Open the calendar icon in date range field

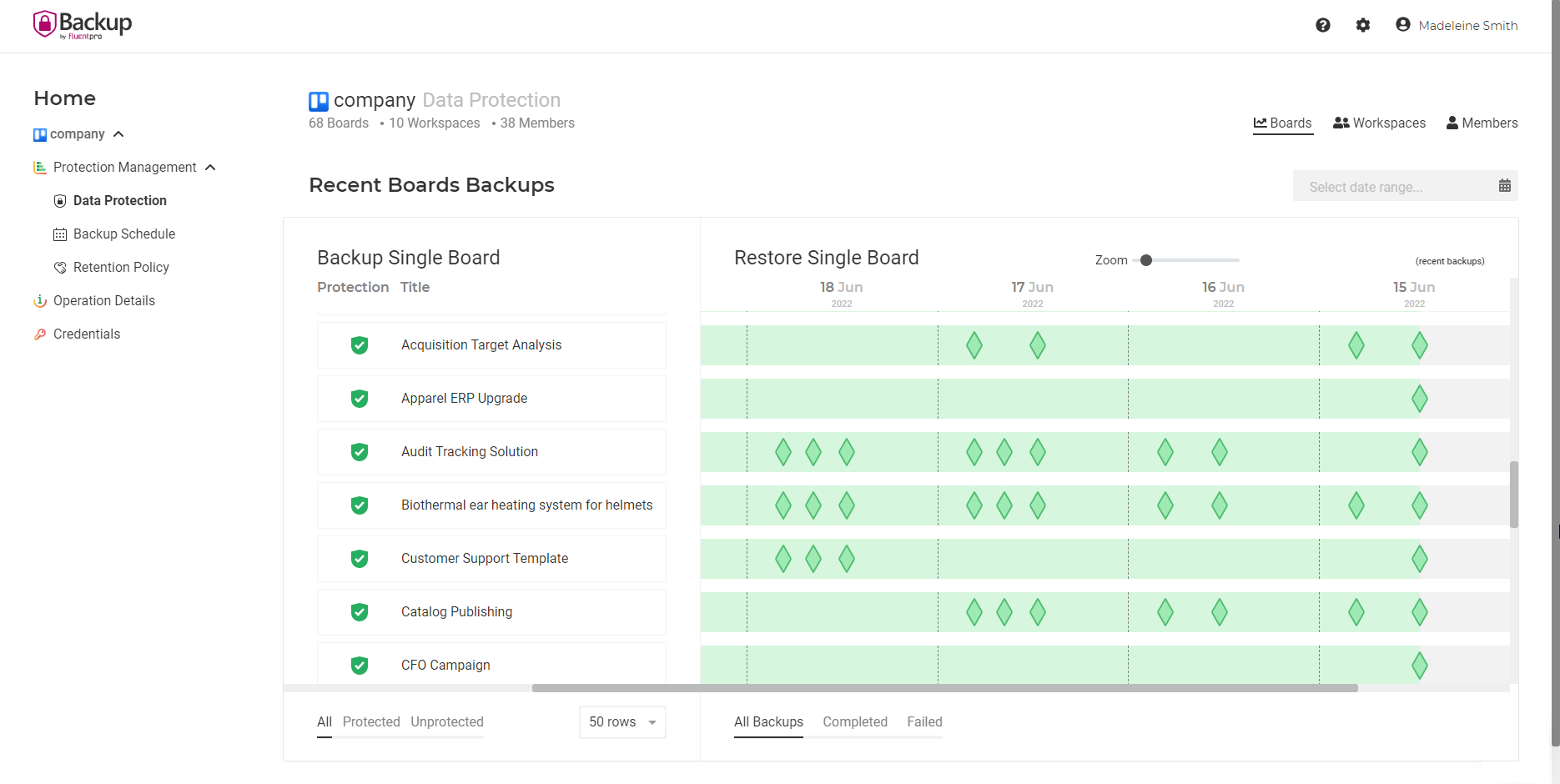tap(1505, 186)
